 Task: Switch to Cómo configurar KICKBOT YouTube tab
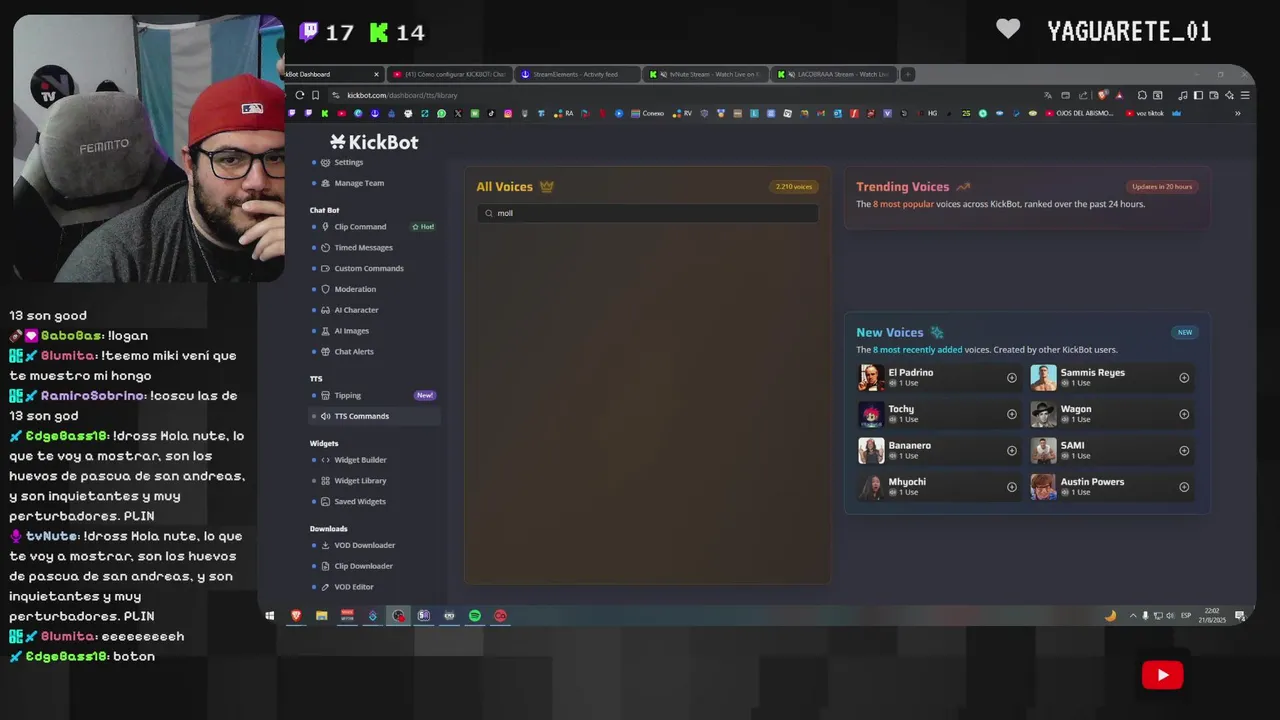[x=450, y=74]
